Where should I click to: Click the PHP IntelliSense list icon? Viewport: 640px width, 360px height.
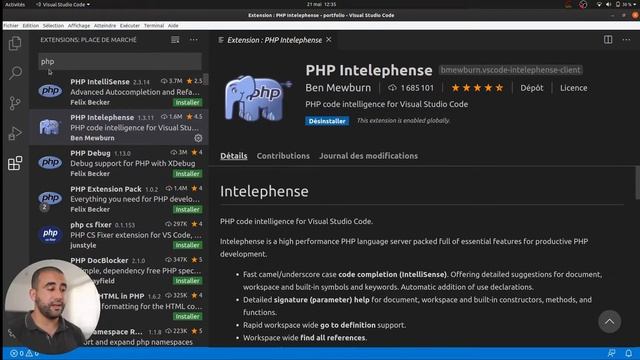tap(50, 91)
